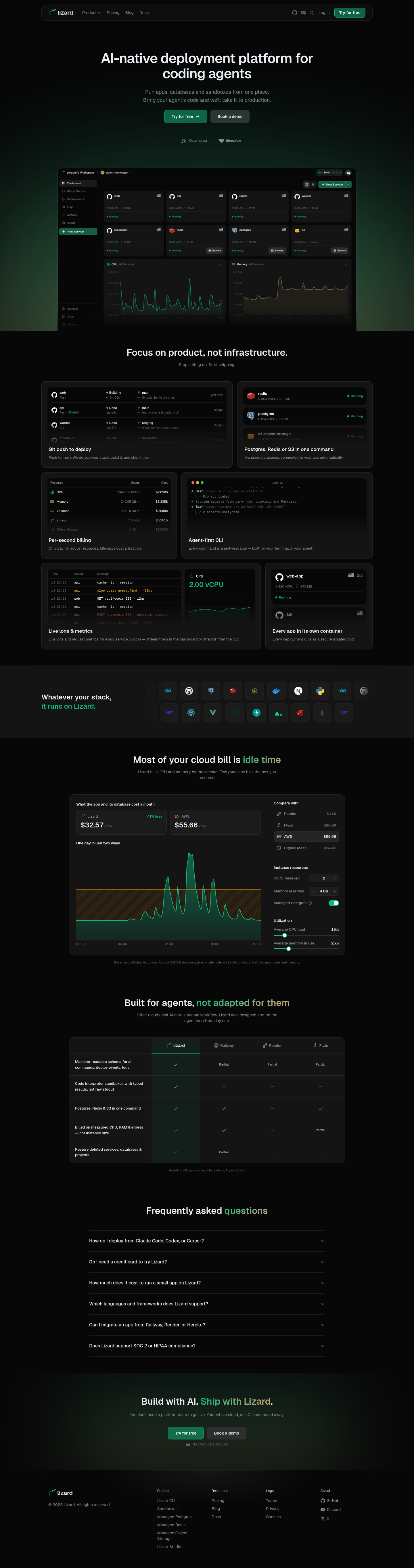Click the 'Git push to deploy' feature card

(x=137, y=425)
